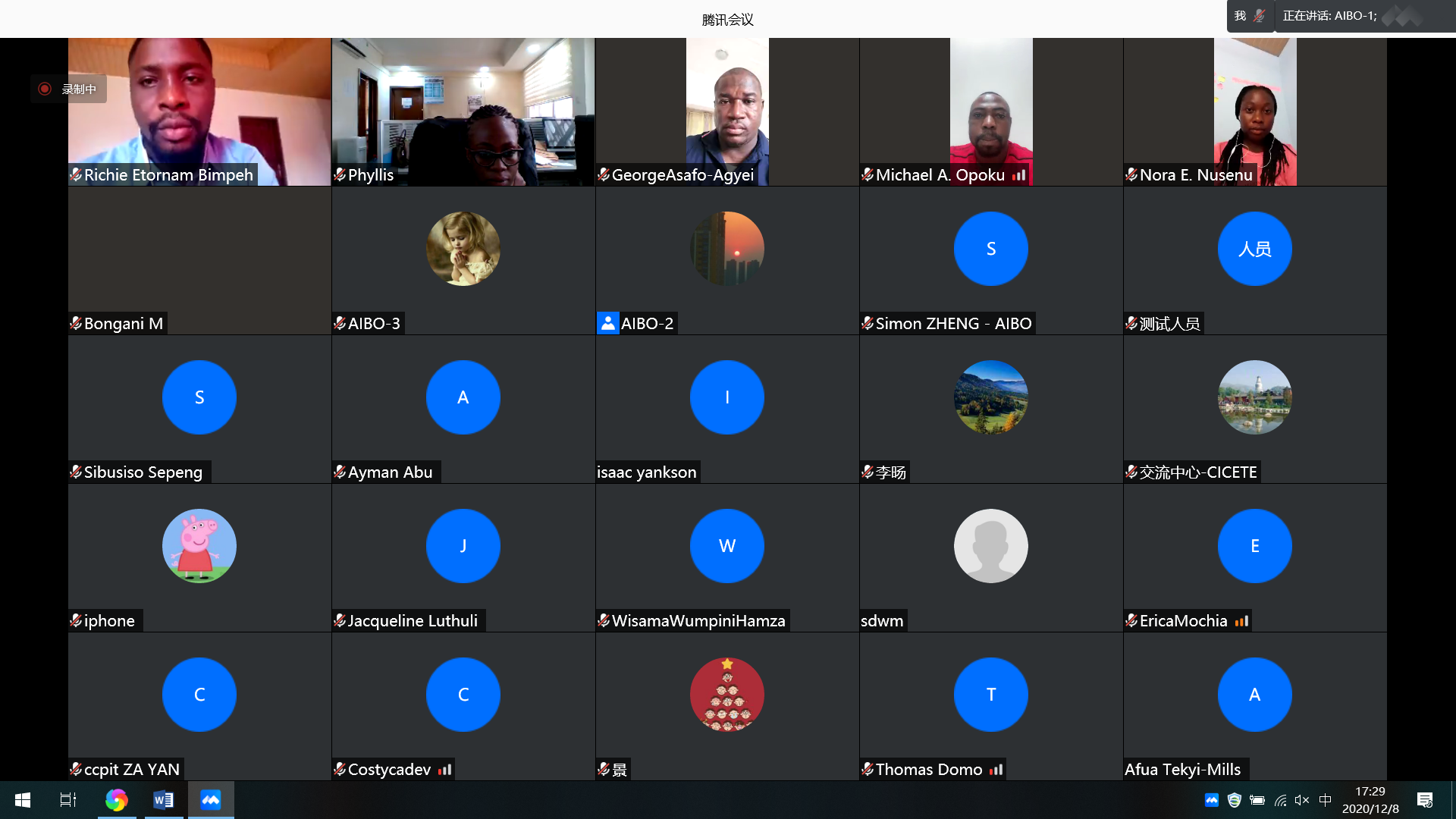The width and height of the screenshot is (1456, 819).
Task: Click the "EricaMochia" name label
Action: (x=1183, y=621)
